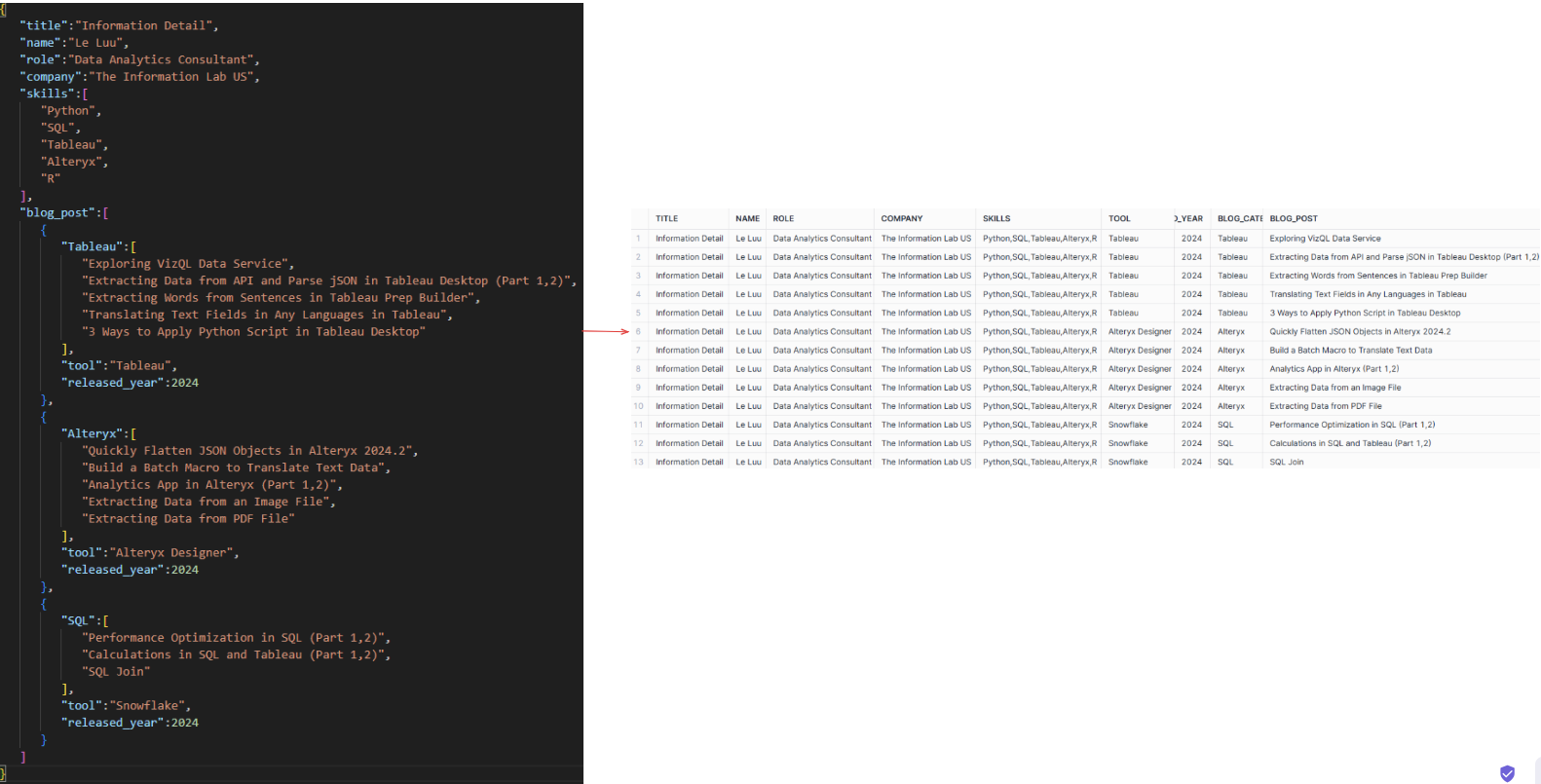
Task: Click the BLOG_POST column header
Action: 1294,219
